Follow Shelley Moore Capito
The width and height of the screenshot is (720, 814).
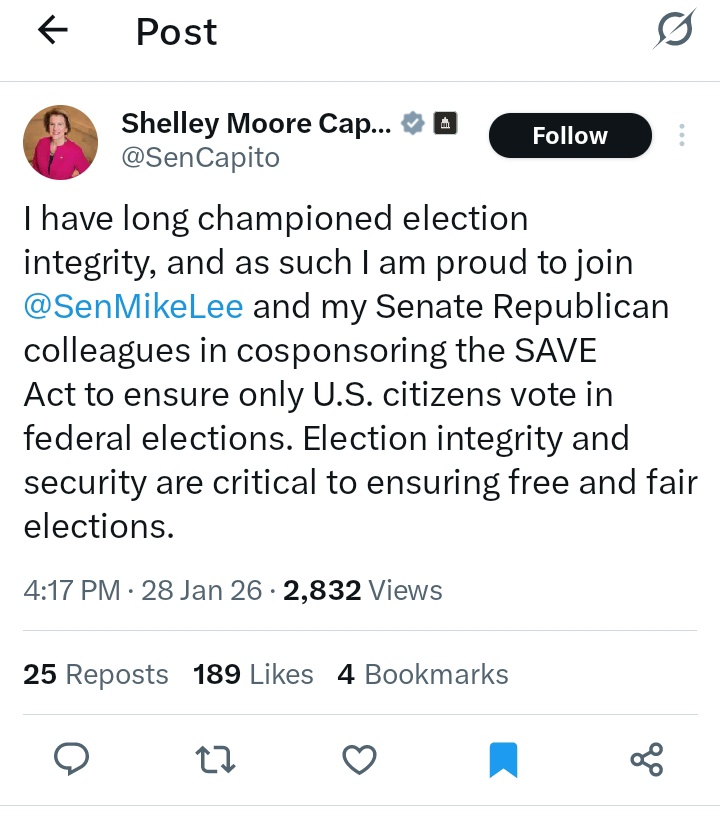pyautogui.click(x=569, y=136)
